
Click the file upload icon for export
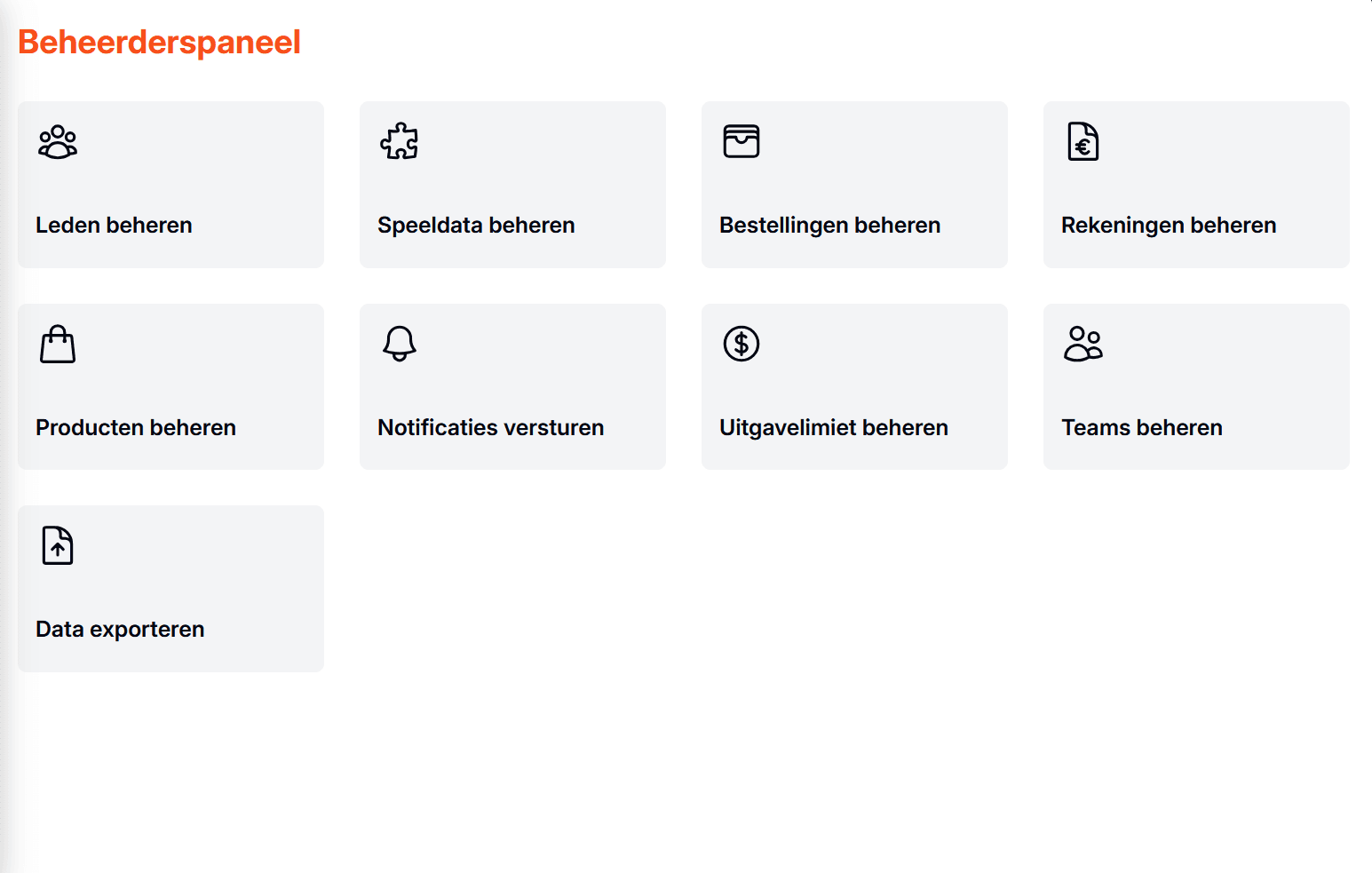coord(58,545)
